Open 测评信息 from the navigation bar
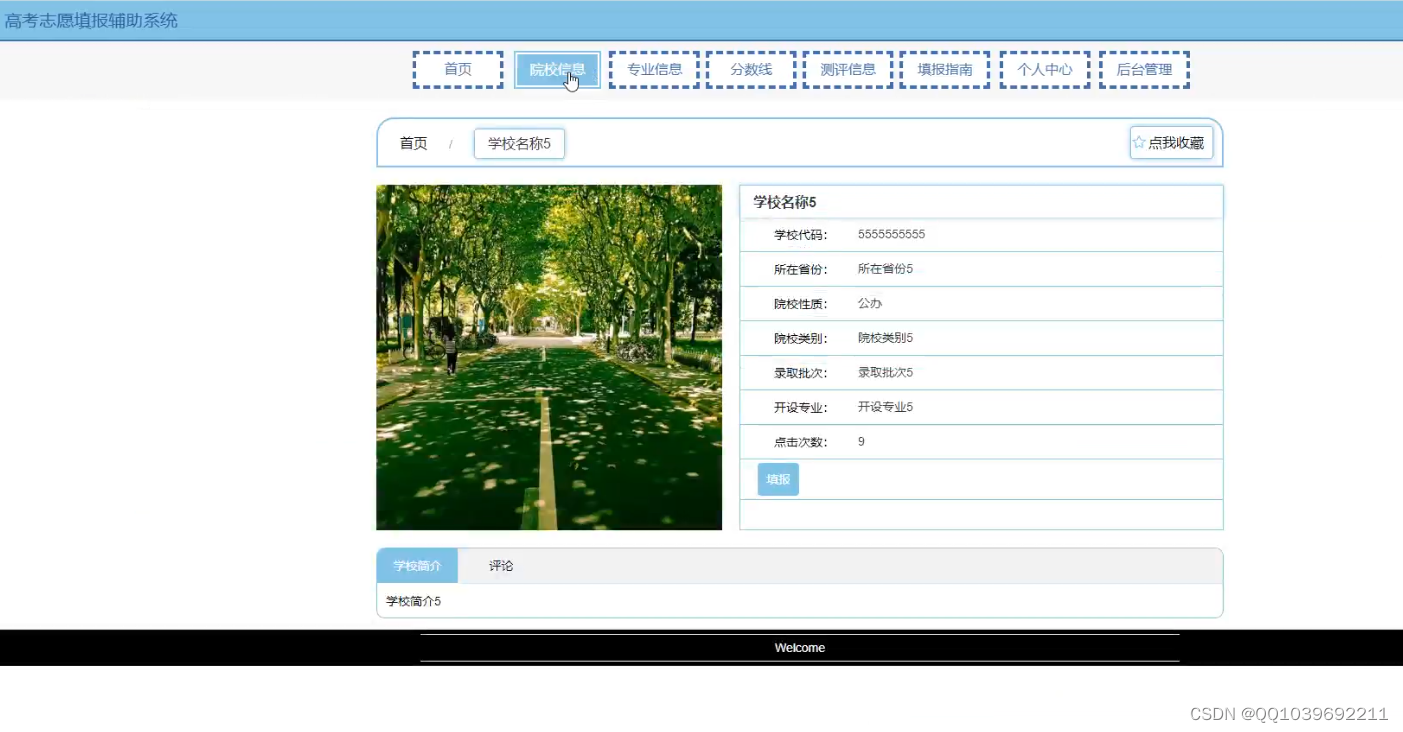 pyautogui.click(x=848, y=70)
